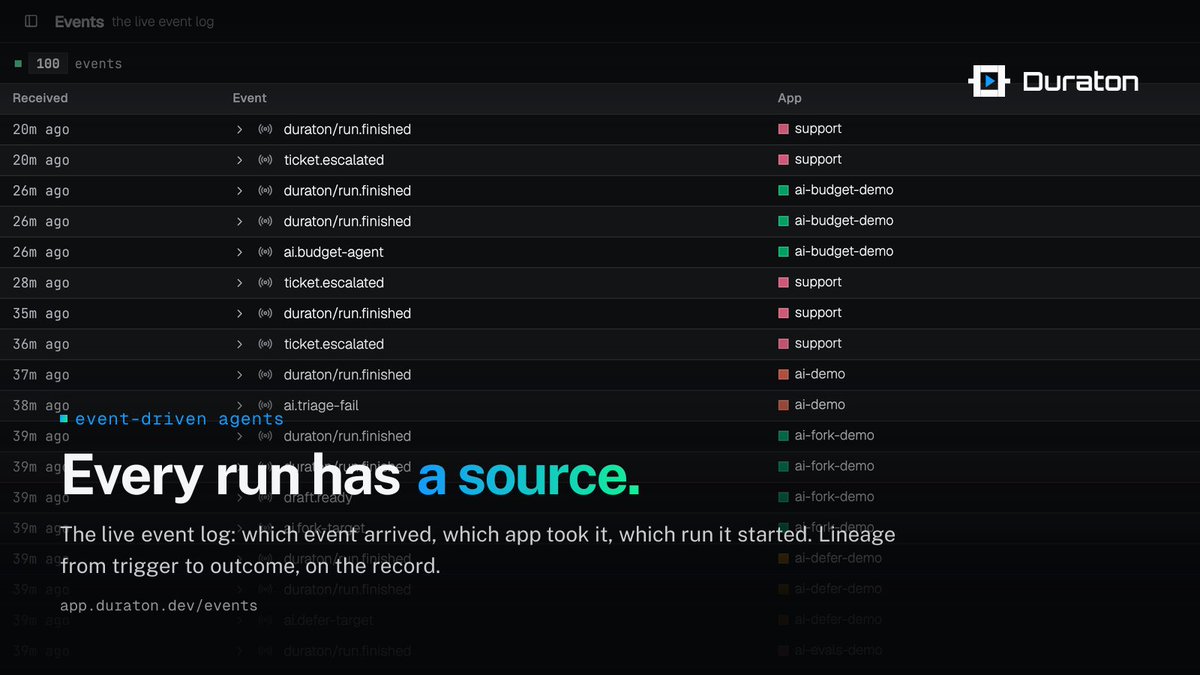Sort by the Received column header
The image size is (1200, 675).
tap(40, 98)
